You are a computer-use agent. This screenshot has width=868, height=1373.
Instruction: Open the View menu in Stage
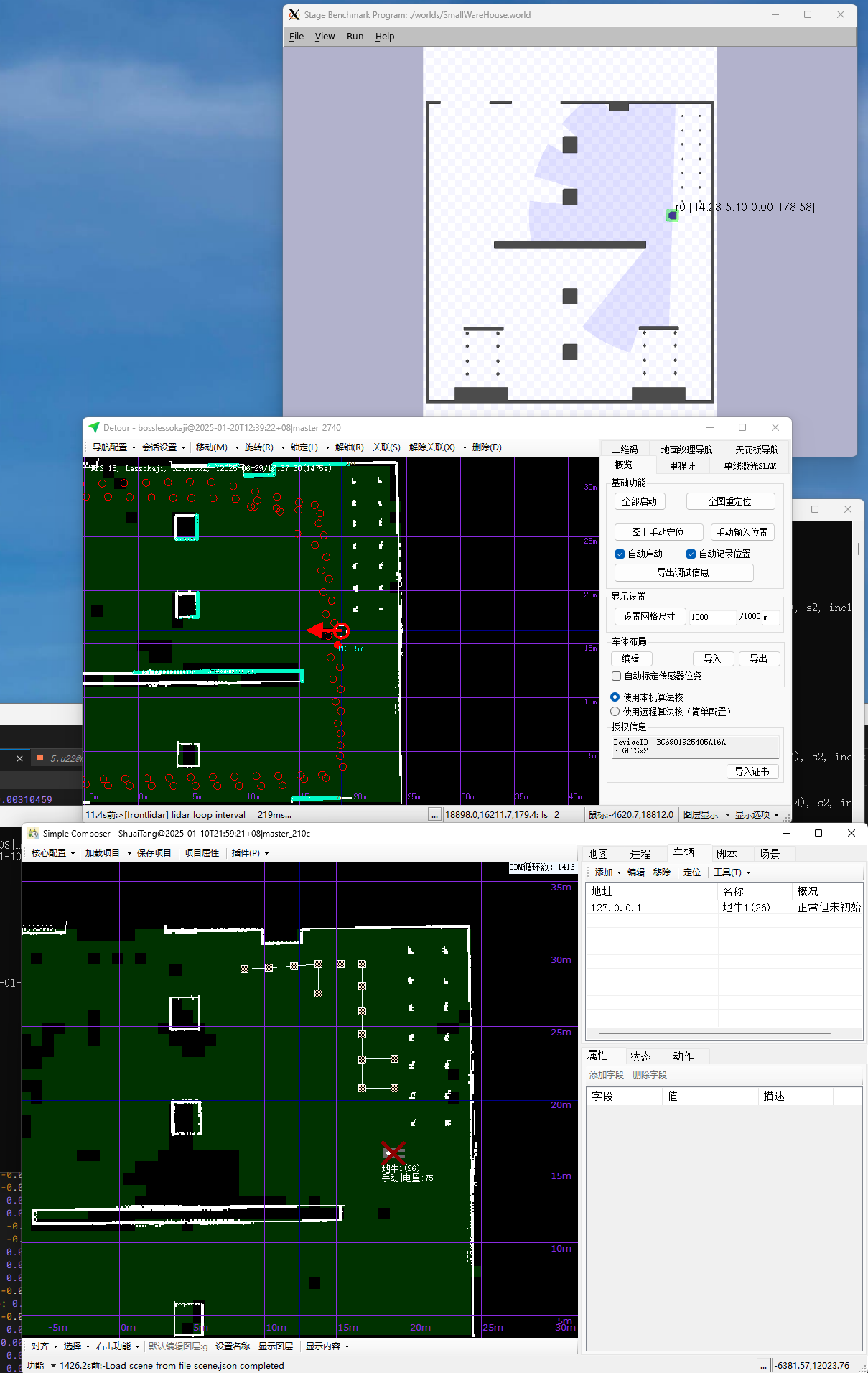325,36
